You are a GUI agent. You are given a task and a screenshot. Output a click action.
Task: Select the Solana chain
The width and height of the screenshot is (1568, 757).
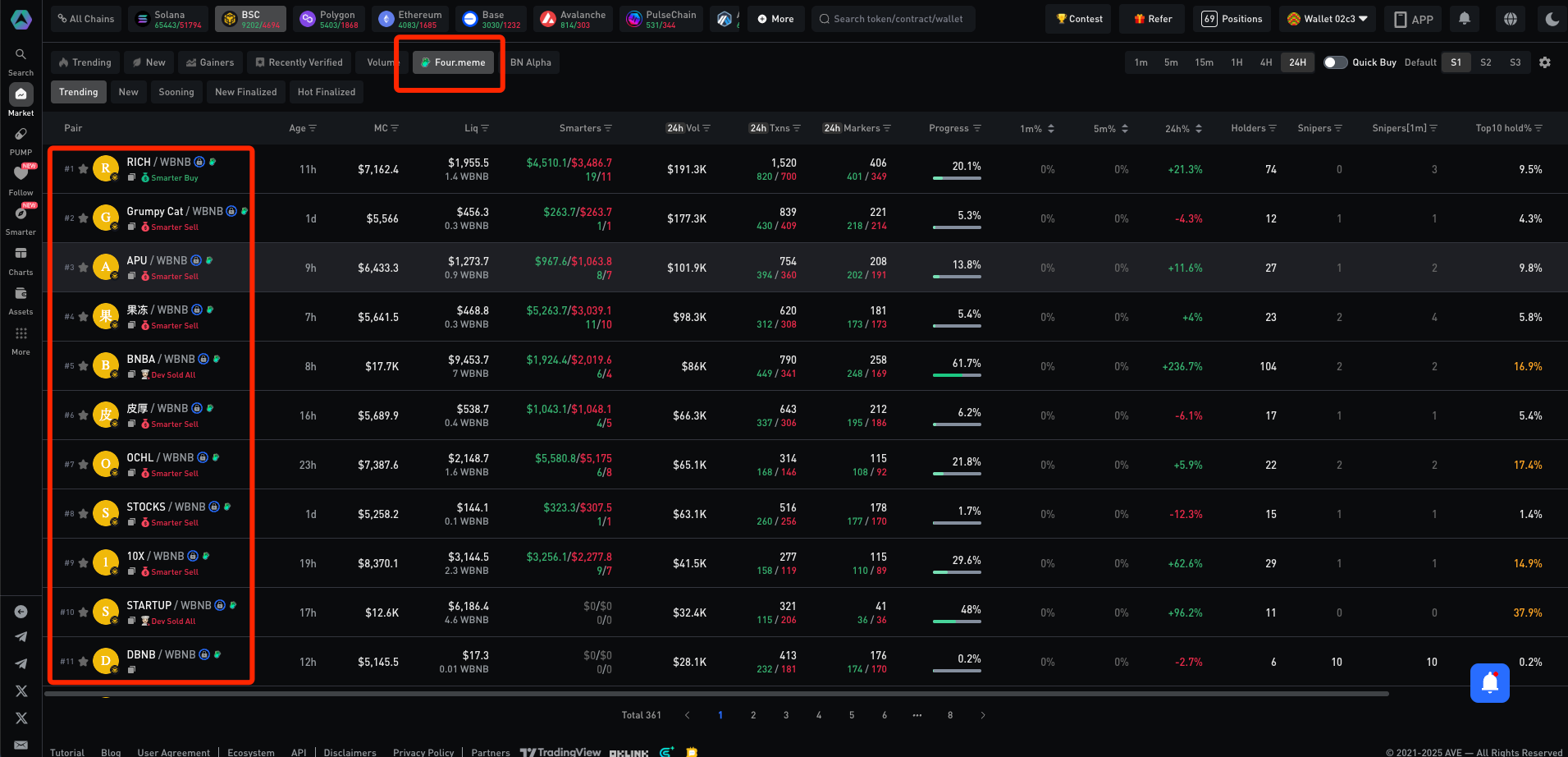tap(168, 19)
